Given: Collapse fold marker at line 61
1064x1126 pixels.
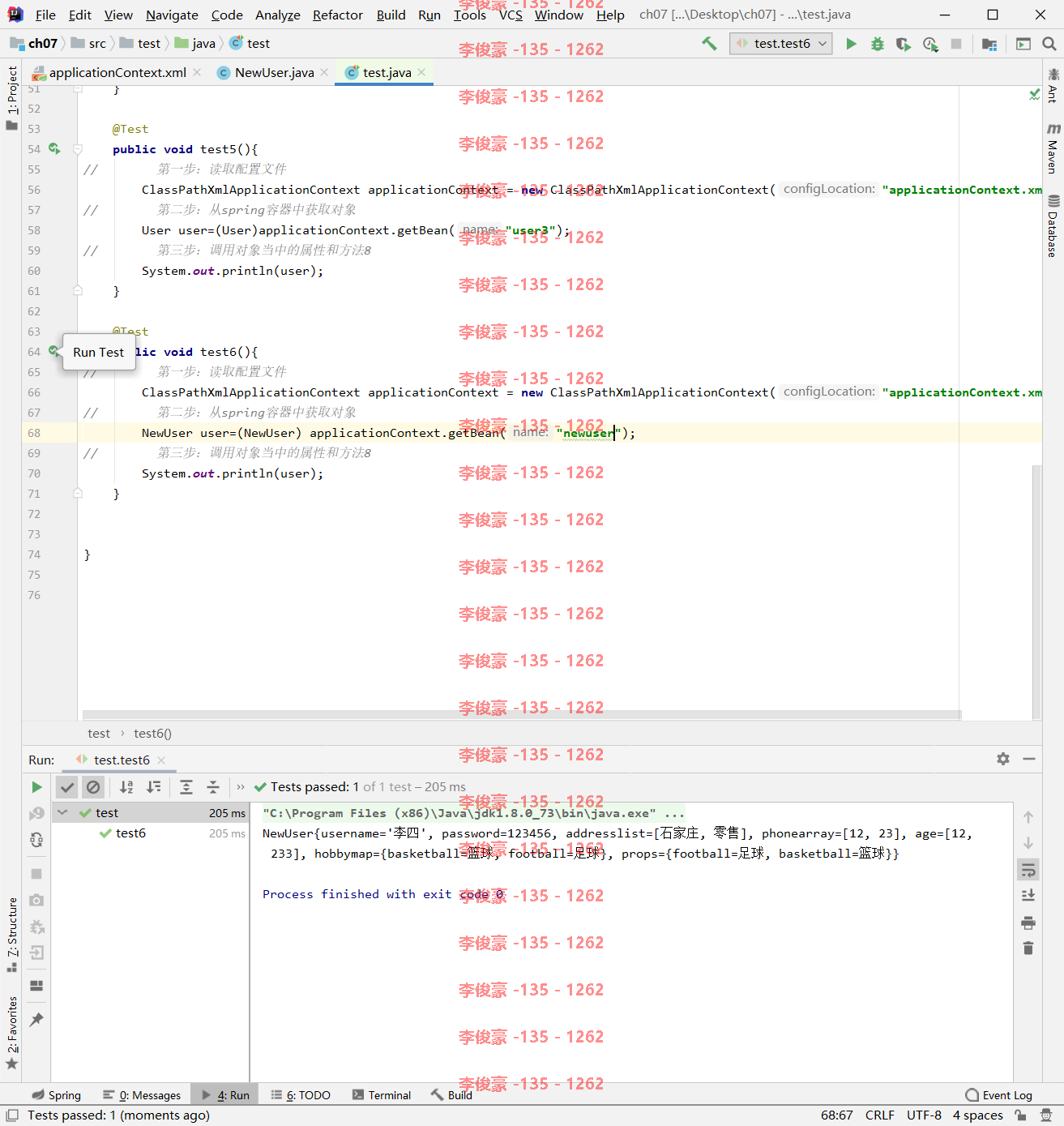Looking at the screenshot, I should click(78, 291).
